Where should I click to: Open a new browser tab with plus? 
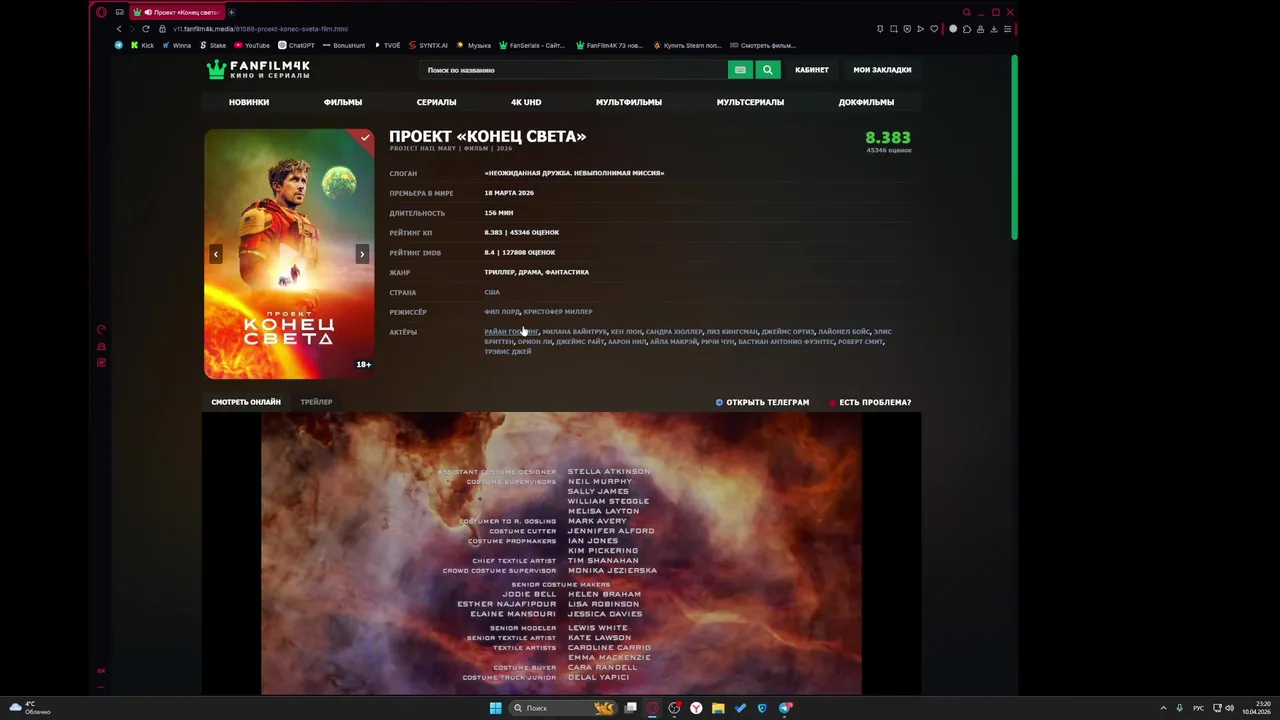tap(231, 12)
